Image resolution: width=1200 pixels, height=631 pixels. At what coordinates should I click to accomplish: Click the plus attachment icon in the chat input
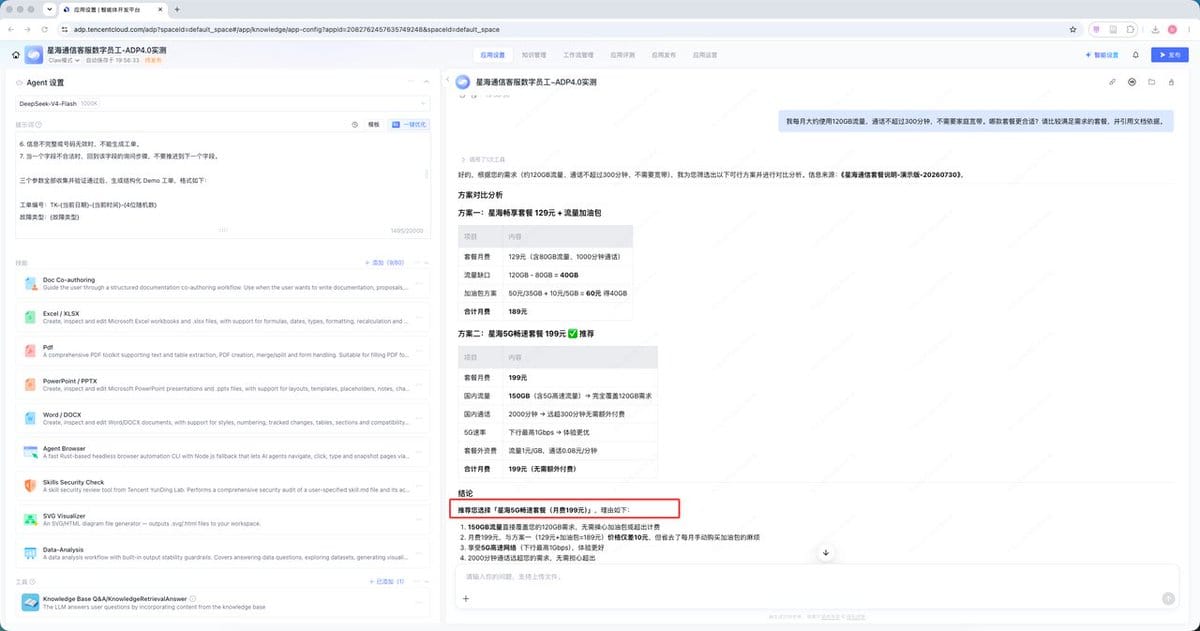click(466, 598)
